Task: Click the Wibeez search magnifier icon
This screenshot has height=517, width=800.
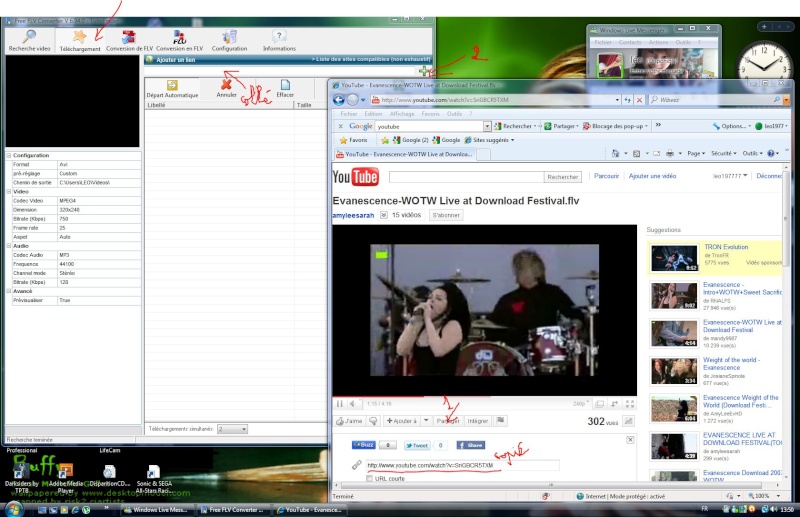Action: [777, 100]
